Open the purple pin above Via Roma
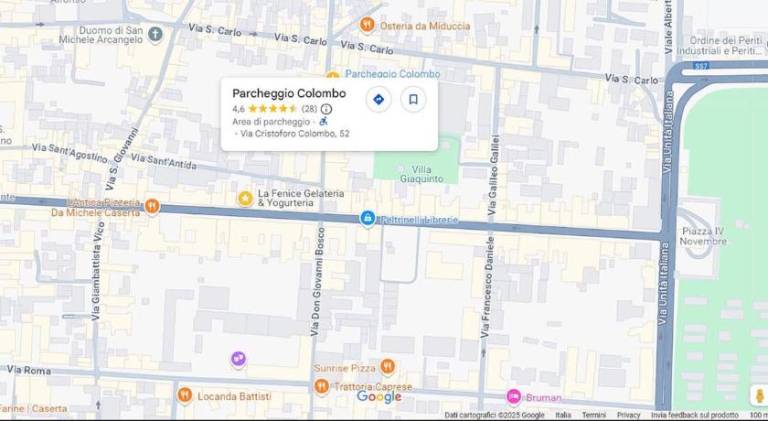The height and width of the screenshot is (421, 768). tap(238, 359)
